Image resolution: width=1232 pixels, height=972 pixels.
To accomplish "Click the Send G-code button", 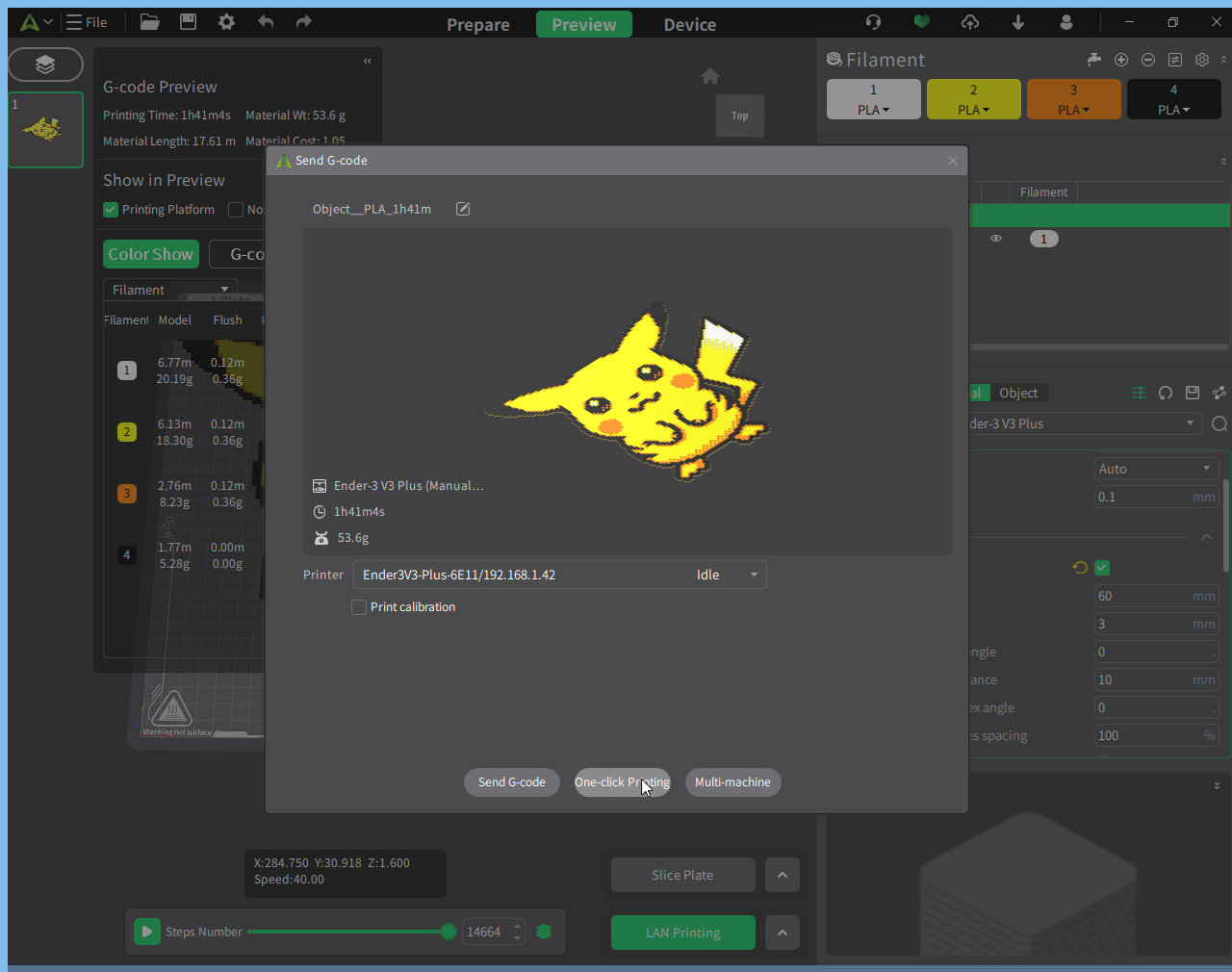I will pyautogui.click(x=512, y=782).
